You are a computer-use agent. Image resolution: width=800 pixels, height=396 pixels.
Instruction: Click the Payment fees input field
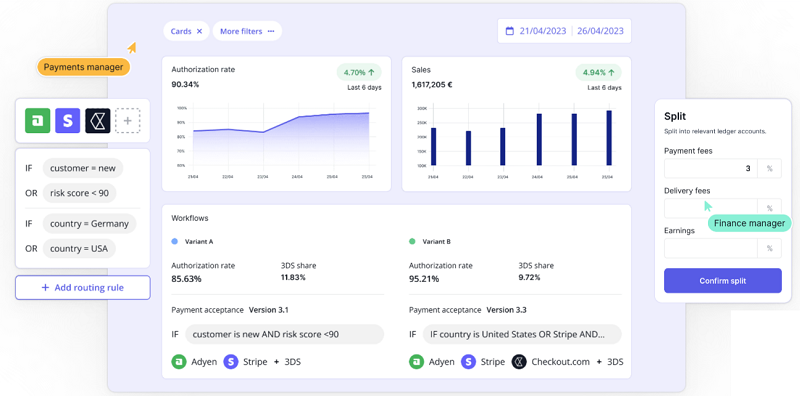(x=711, y=168)
